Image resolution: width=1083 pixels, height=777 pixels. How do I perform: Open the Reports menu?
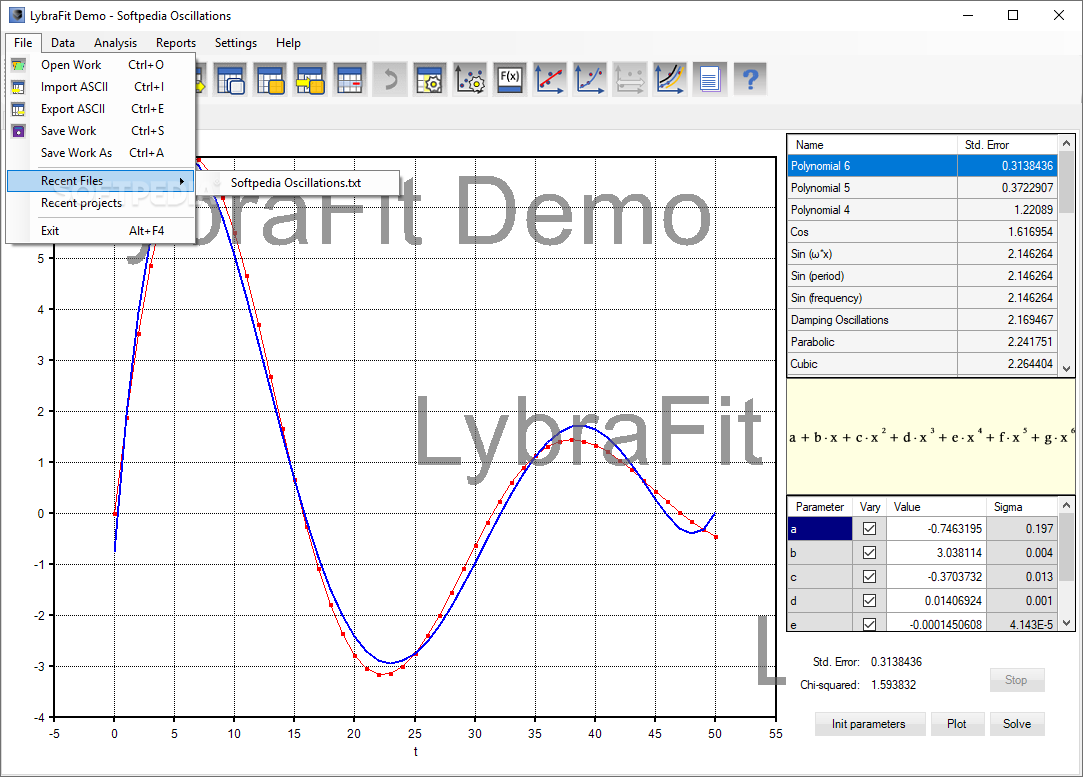(x=175, y=43)
